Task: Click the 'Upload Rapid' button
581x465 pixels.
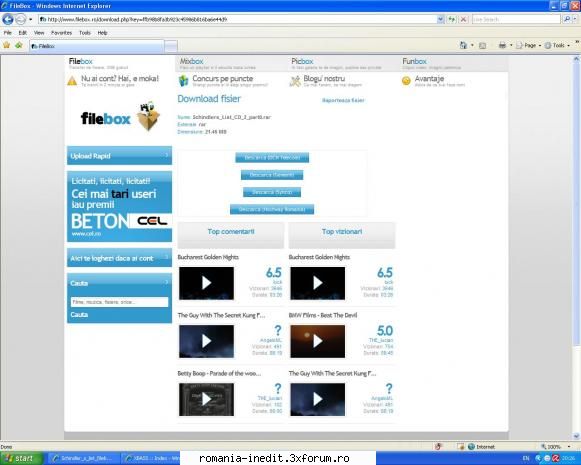Action: [x=119, y=156]
